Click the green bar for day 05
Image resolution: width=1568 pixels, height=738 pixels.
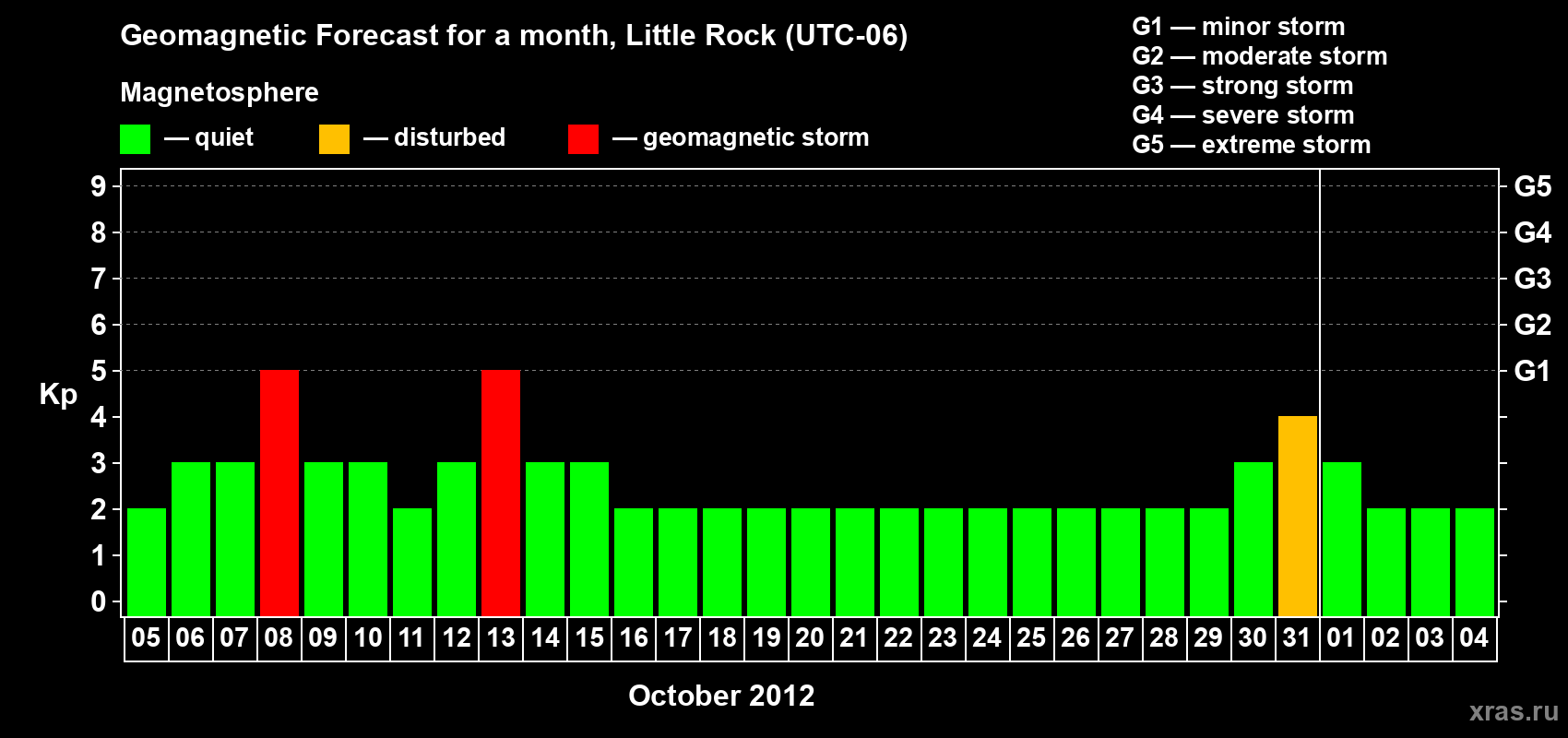coord(147,562)
